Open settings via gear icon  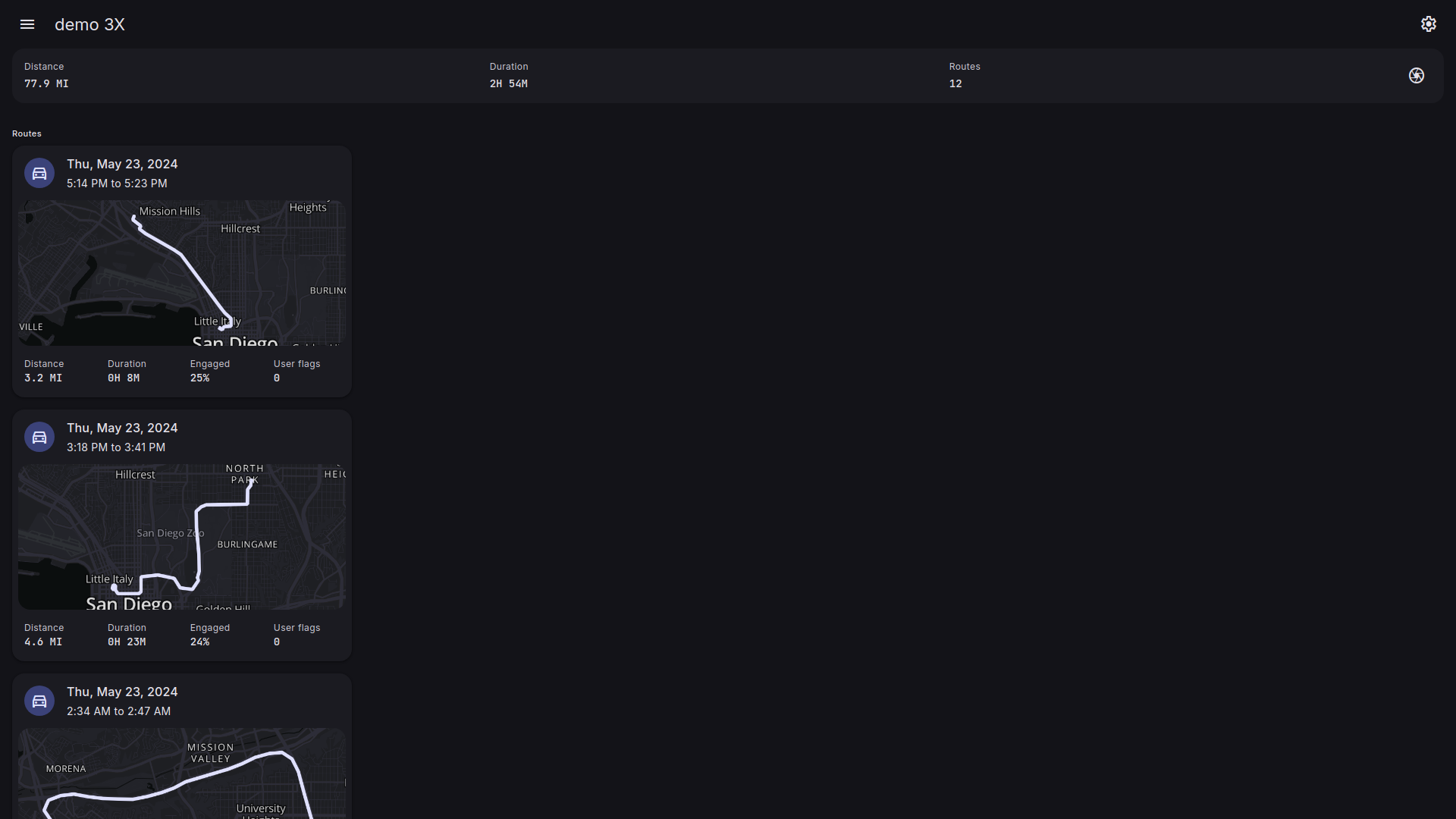click(1429, 24)
